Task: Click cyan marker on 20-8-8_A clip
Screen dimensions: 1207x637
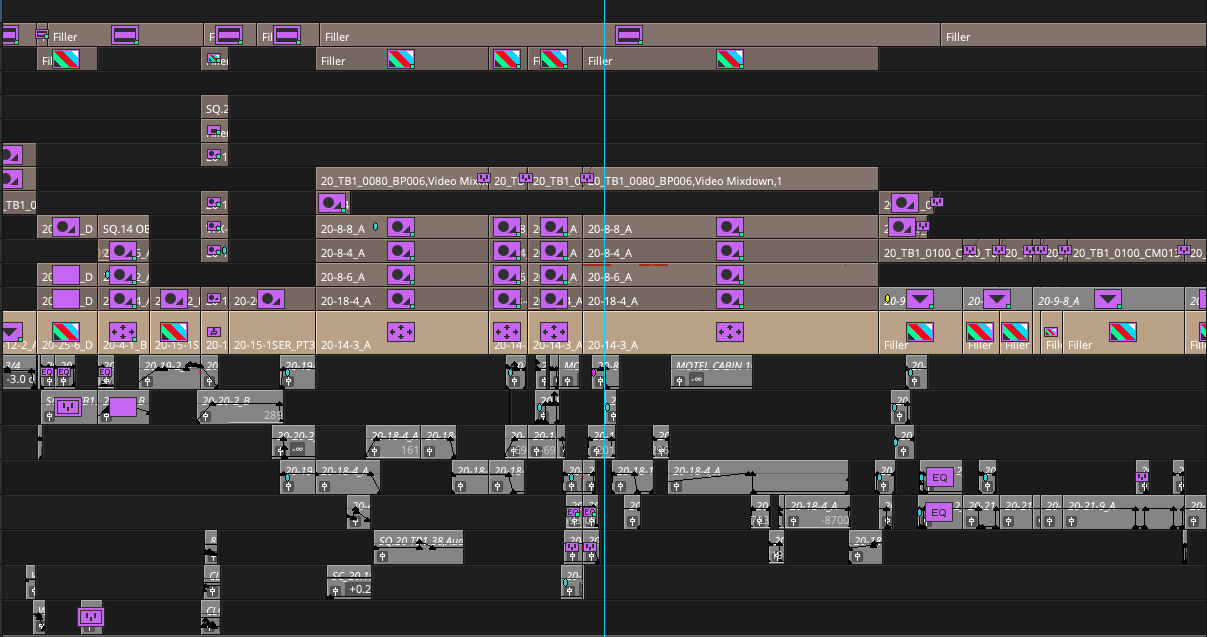Action: click(x=375, y=227)
